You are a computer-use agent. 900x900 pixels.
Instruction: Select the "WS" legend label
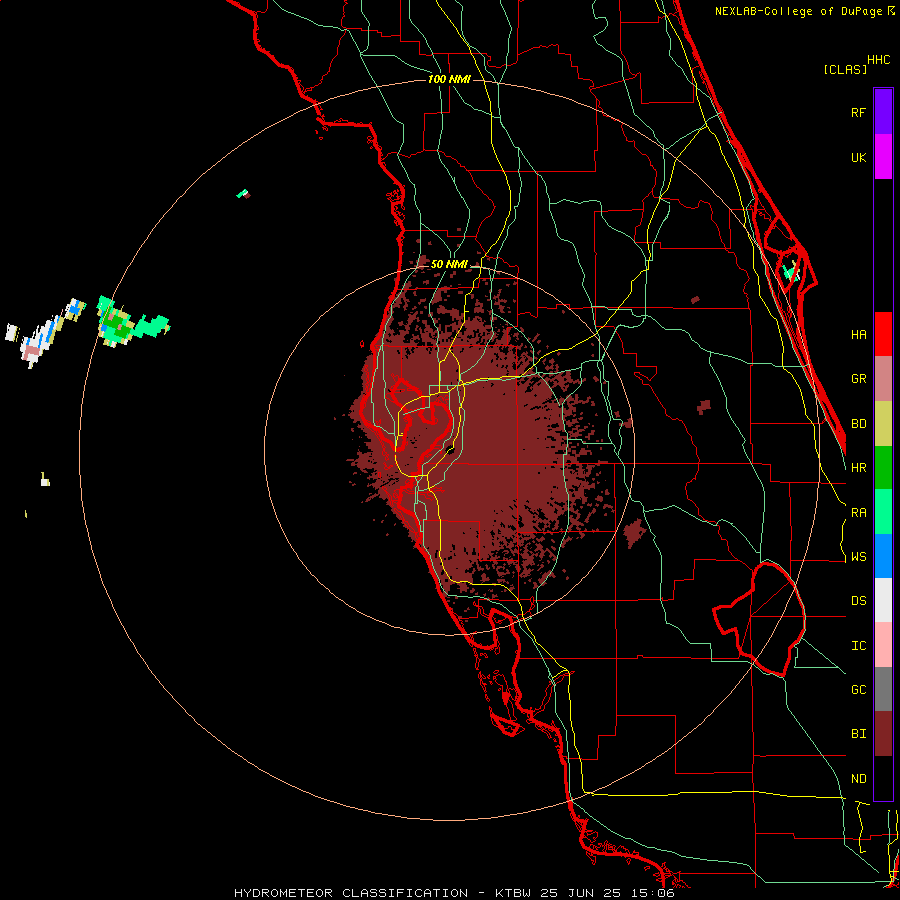858,557
